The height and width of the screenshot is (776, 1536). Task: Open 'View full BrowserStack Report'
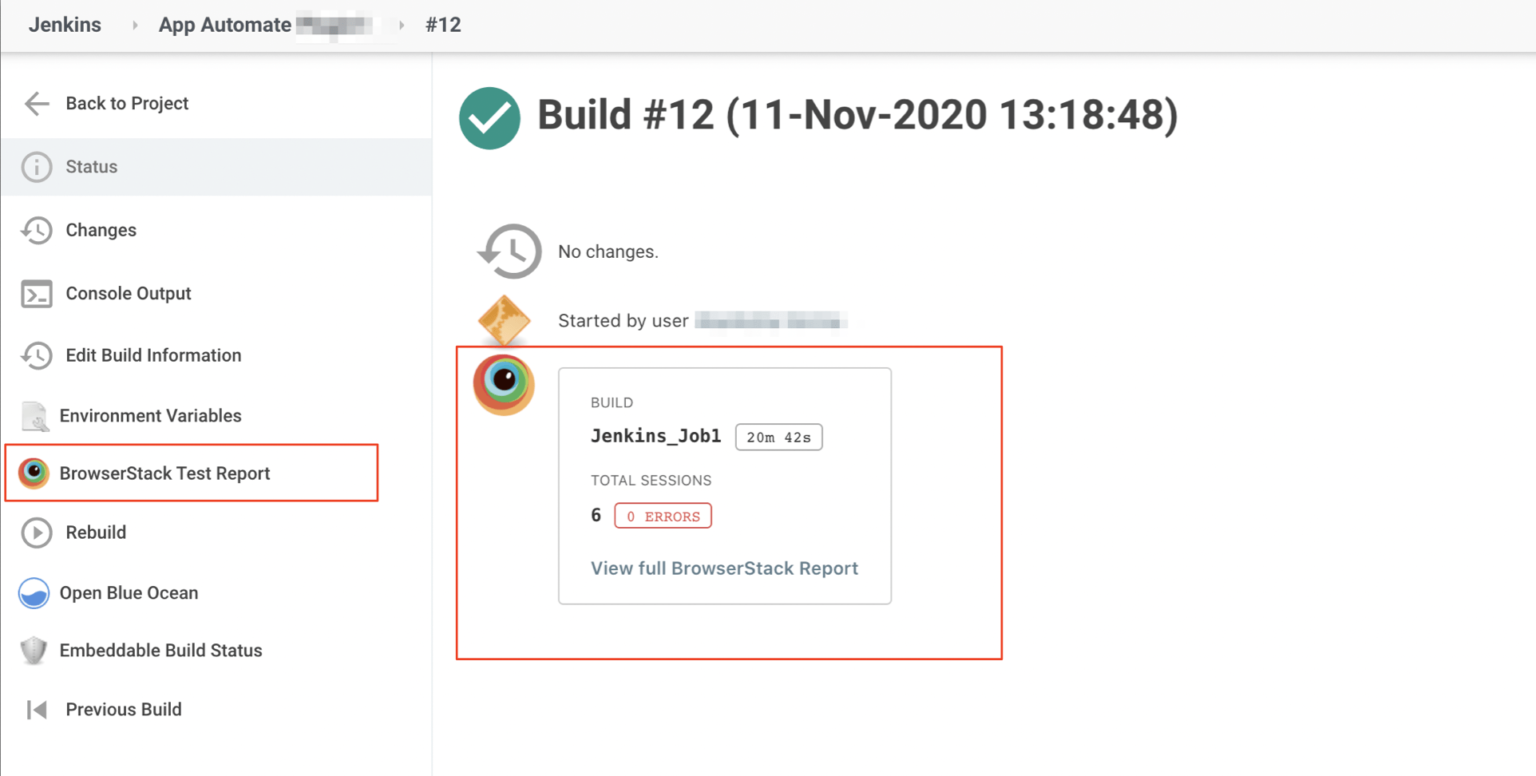pos(724,568)
